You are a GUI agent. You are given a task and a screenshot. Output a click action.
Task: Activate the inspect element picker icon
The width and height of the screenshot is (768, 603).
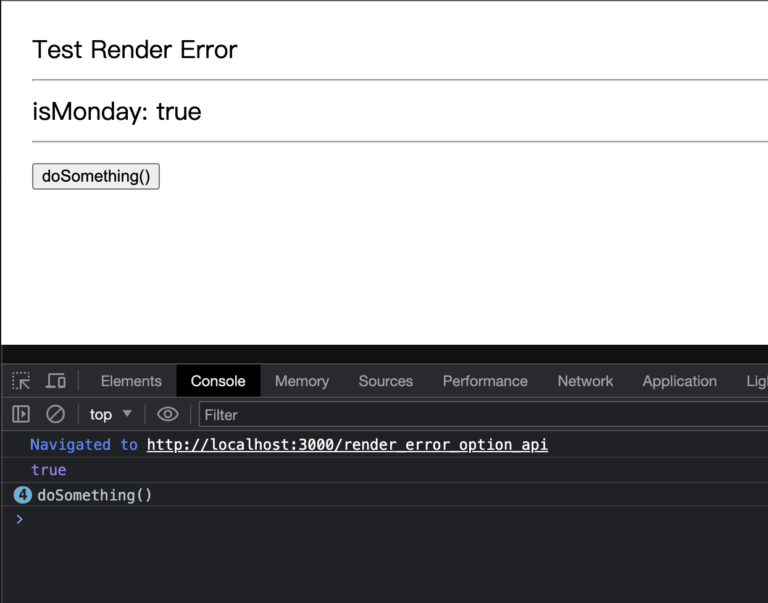(21, 381)
